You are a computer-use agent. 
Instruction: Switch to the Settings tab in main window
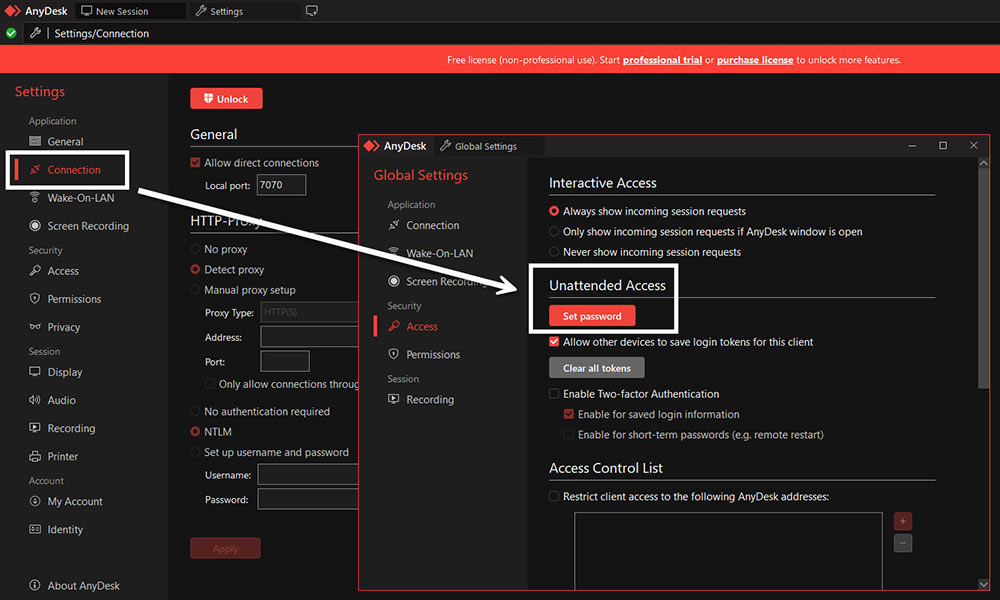(244, 11)
